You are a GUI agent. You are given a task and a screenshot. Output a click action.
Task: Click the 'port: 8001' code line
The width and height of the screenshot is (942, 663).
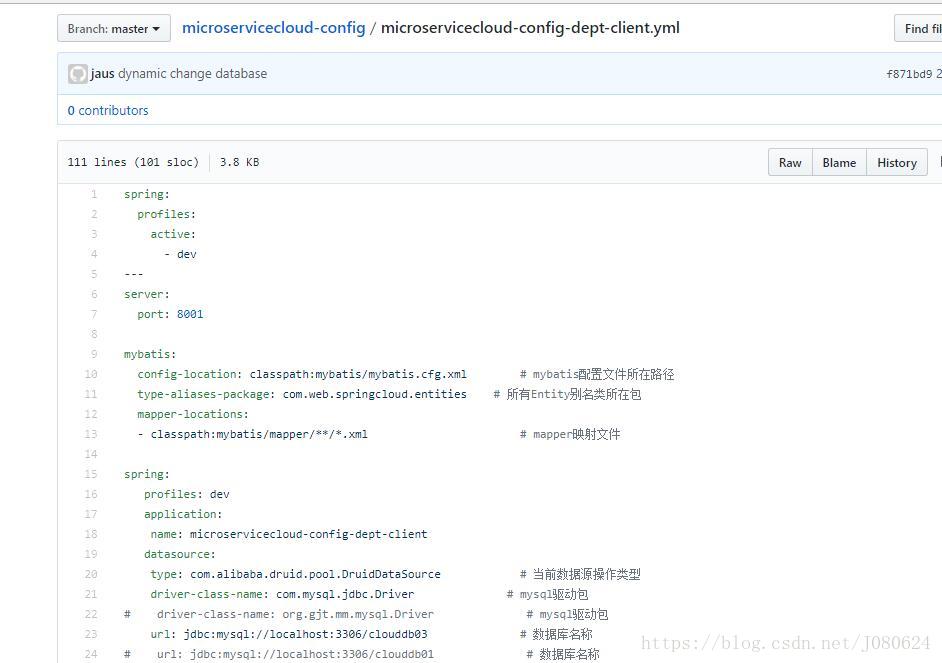click(x=170, y=314)
